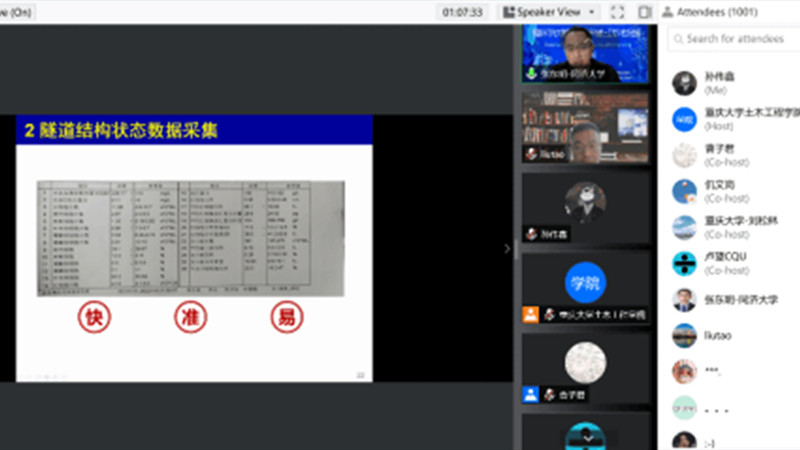
Task: Click the red circled 准 on the slide
Action: (x=190, y=317)
